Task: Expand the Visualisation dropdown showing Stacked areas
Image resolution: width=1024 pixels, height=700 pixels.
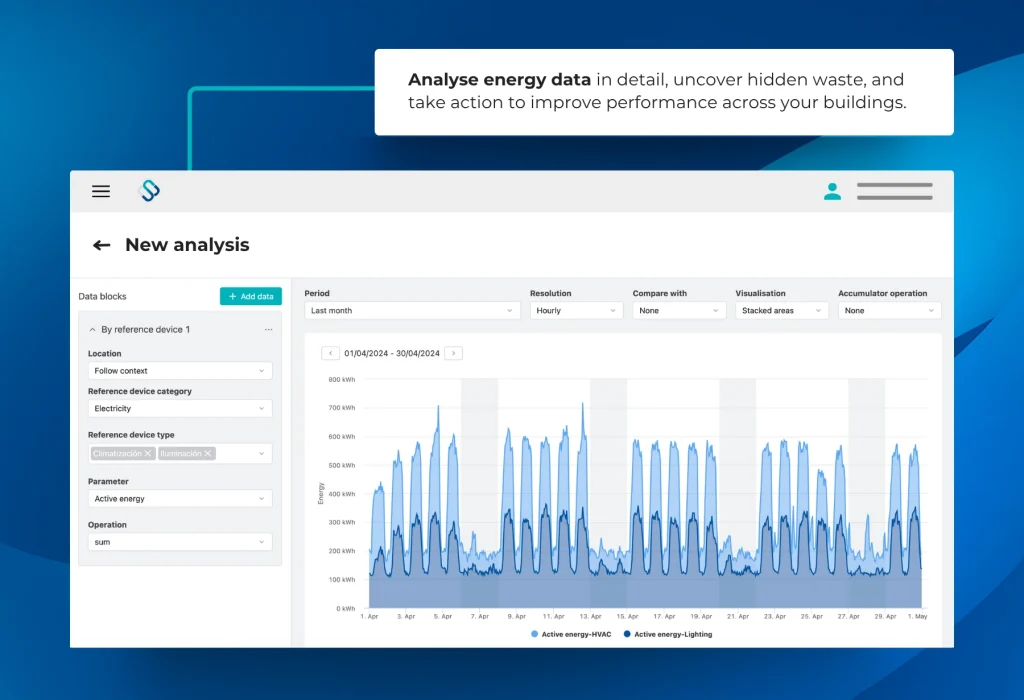Action: [x=781, y=311]
